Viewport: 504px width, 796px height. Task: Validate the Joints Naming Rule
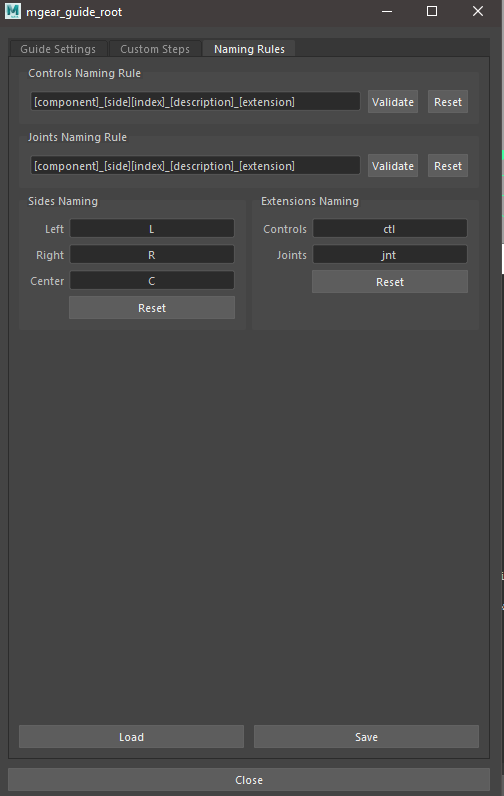pyautogui.click(x=393, y=165)
